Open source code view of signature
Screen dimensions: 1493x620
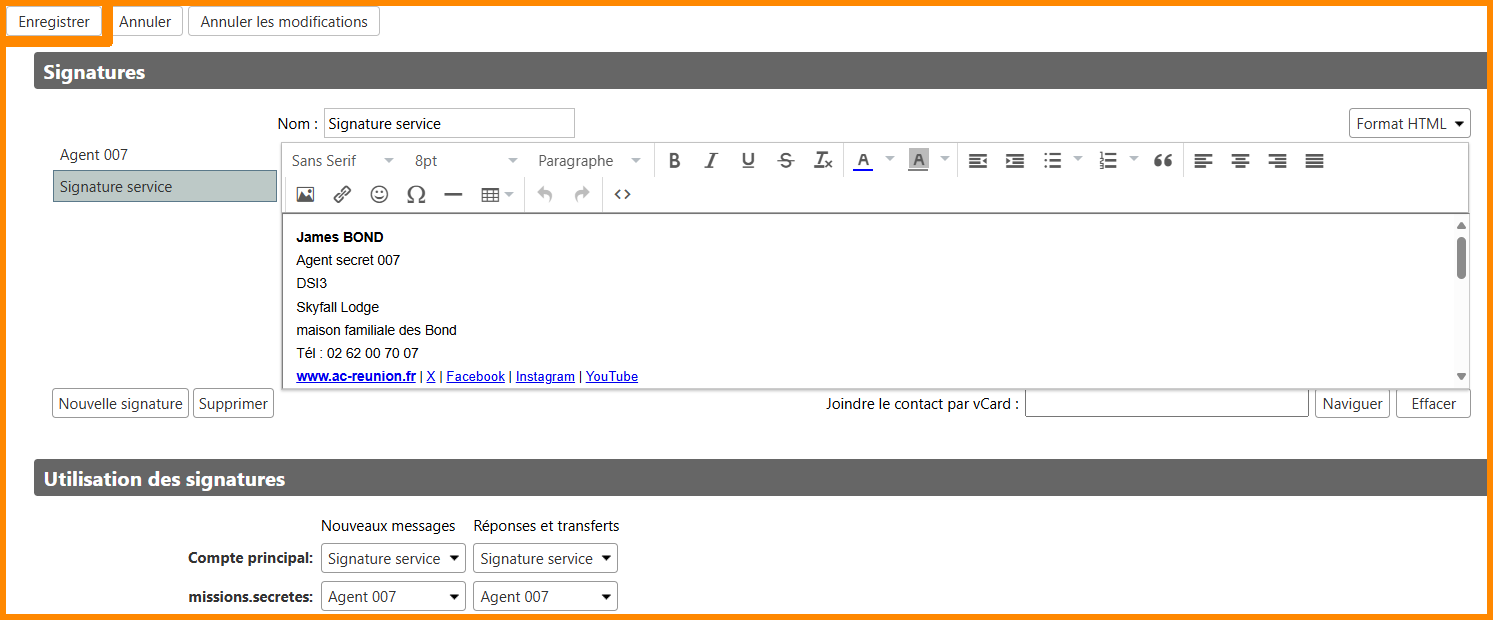tap(622, 195)
